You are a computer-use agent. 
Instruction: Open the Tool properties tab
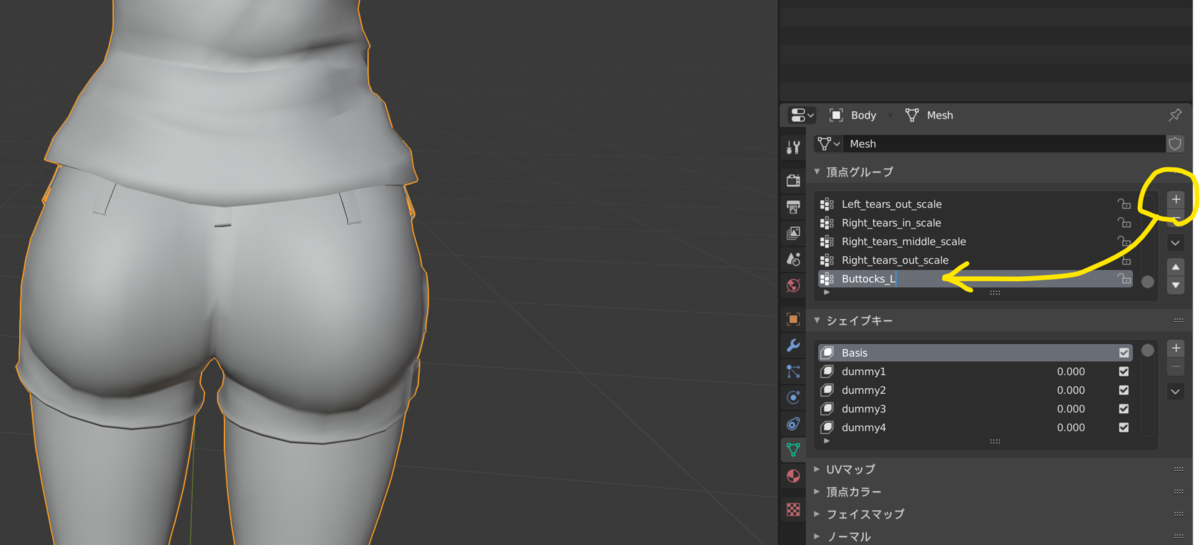point(793,147)
